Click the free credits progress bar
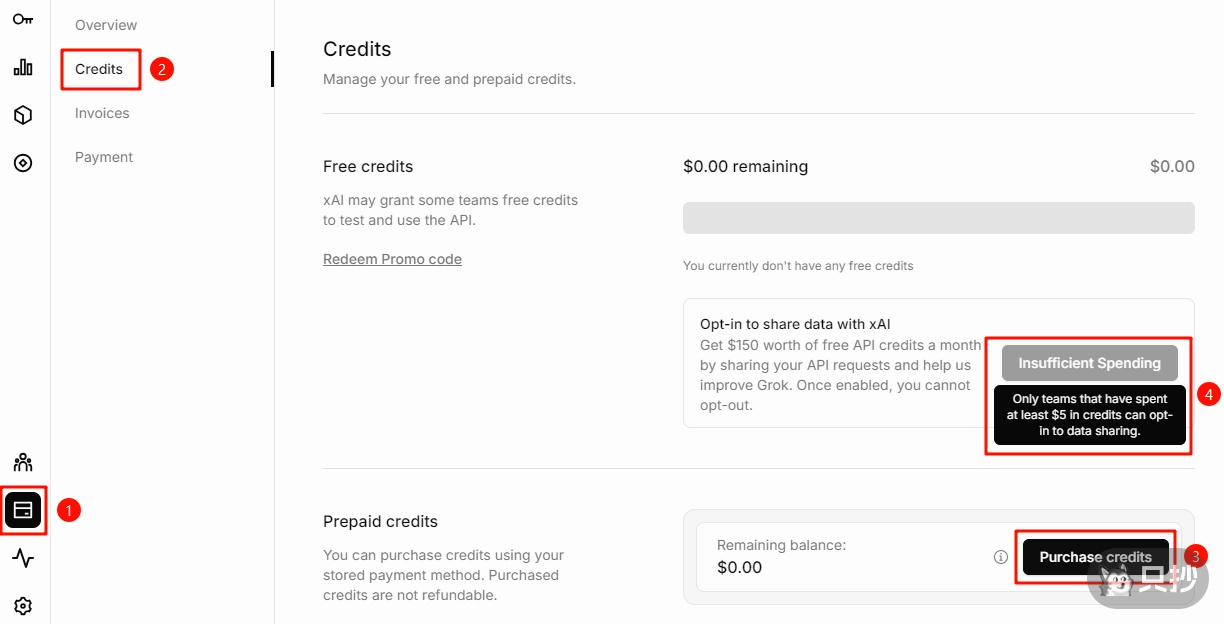The width and height of the screenshot is (1224, 624). coord(938,218)
